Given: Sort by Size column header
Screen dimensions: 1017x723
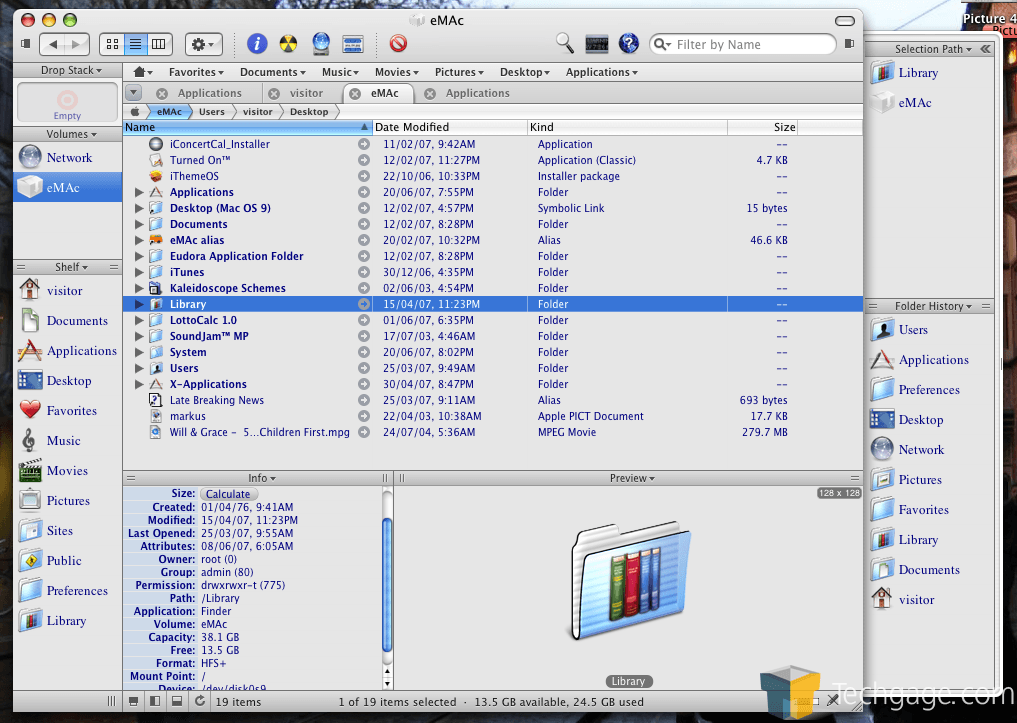Looking at the screenshot, I should click(x=762, y=127).
